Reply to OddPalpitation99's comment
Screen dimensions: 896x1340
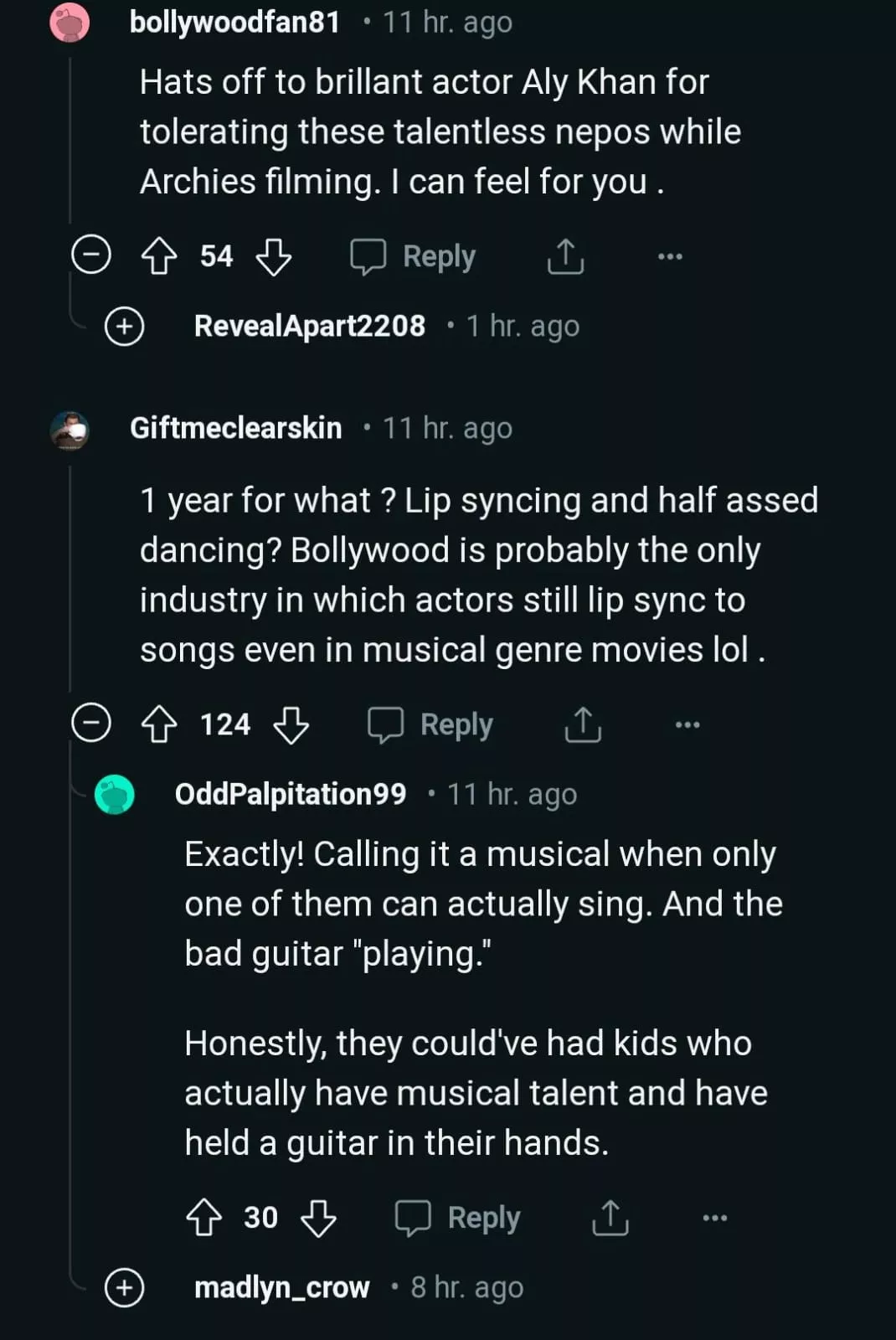pos(458,1218)
